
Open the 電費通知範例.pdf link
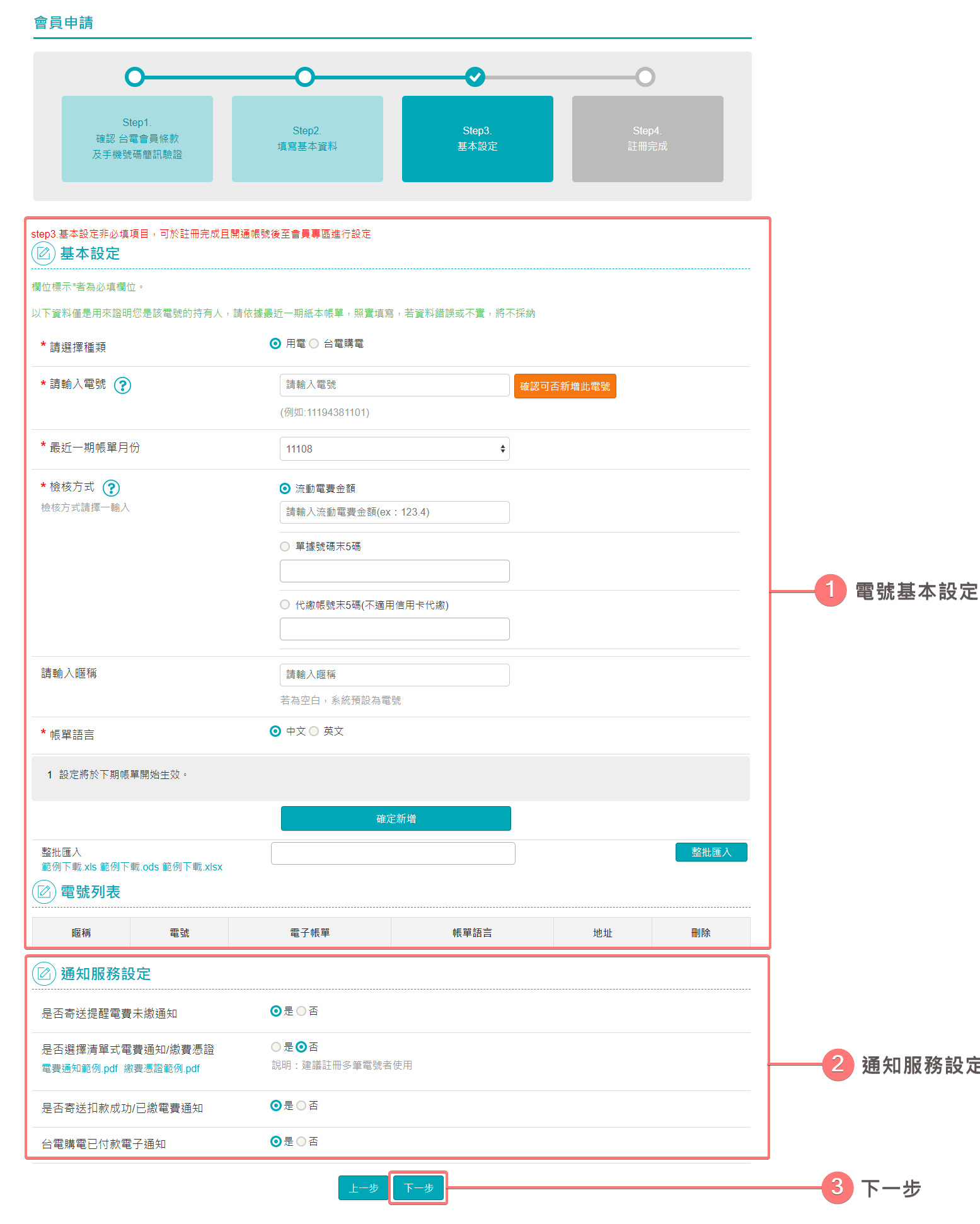pos(80,1069)
